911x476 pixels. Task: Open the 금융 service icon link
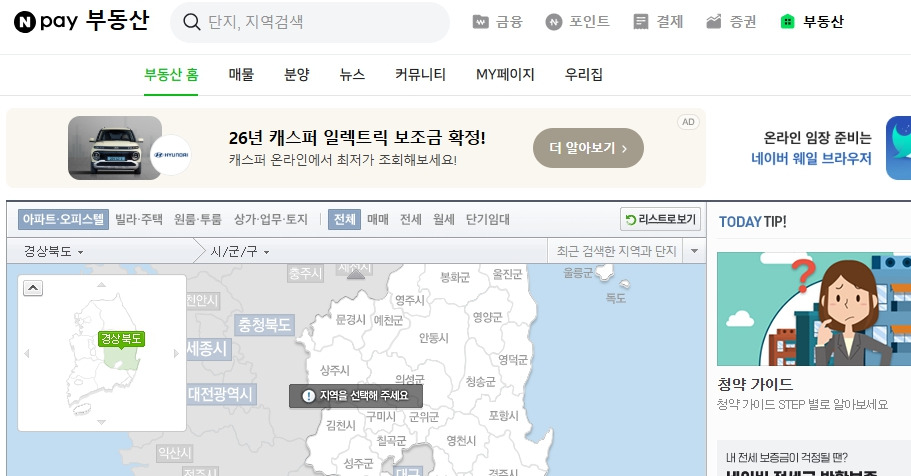[497, 22]
